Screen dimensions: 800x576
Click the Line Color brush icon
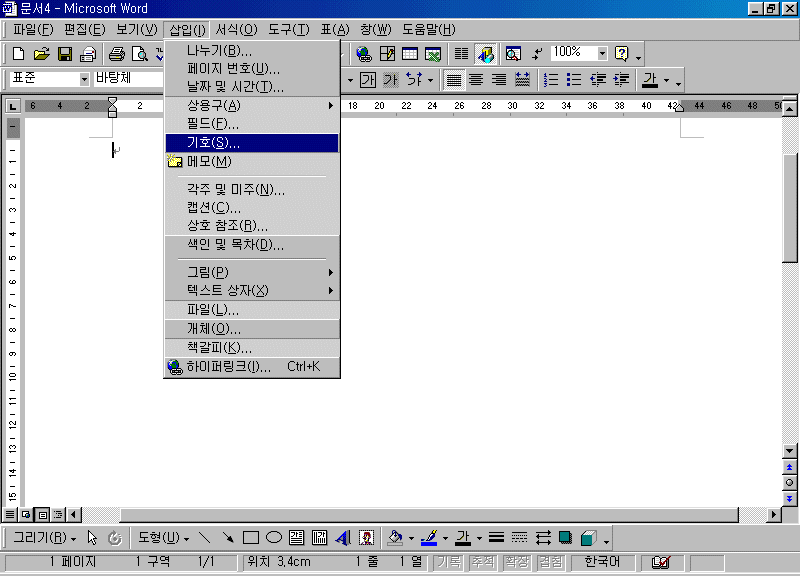coord(429,538)
